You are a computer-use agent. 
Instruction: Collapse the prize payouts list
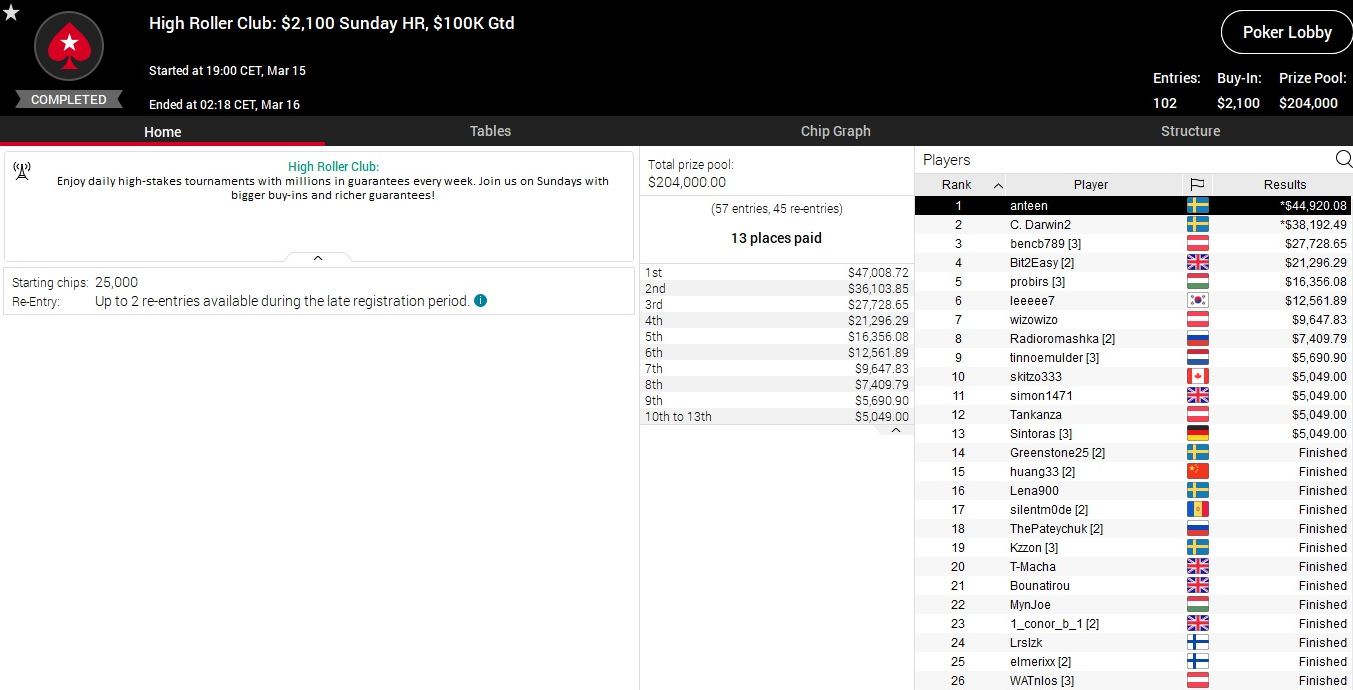(x=895, y=430)
